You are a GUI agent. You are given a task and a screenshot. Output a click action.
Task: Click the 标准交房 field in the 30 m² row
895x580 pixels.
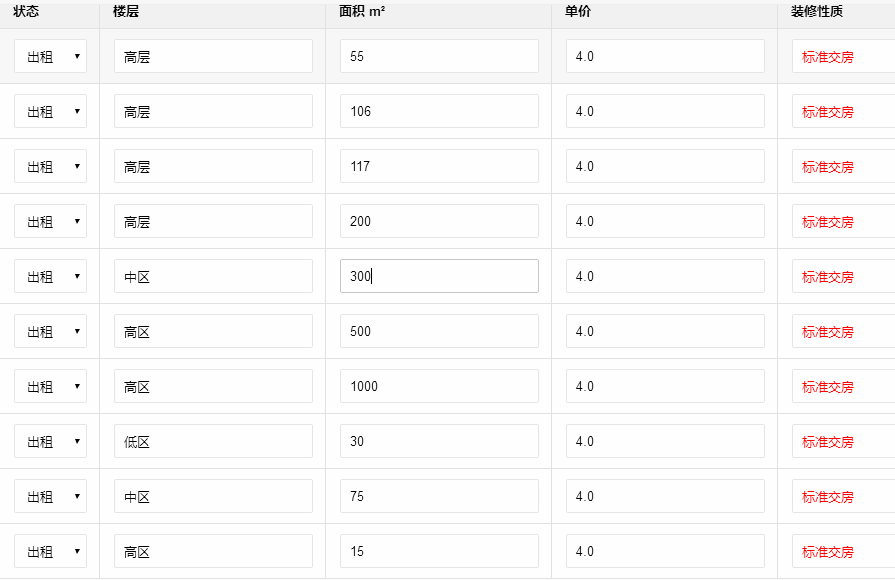(x=842, y=442)
